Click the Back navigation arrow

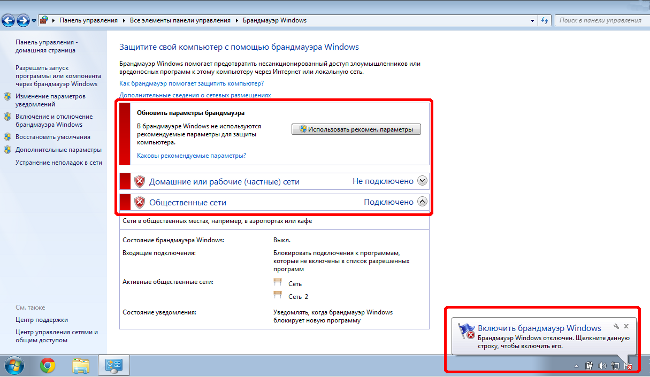pos(8,20)
